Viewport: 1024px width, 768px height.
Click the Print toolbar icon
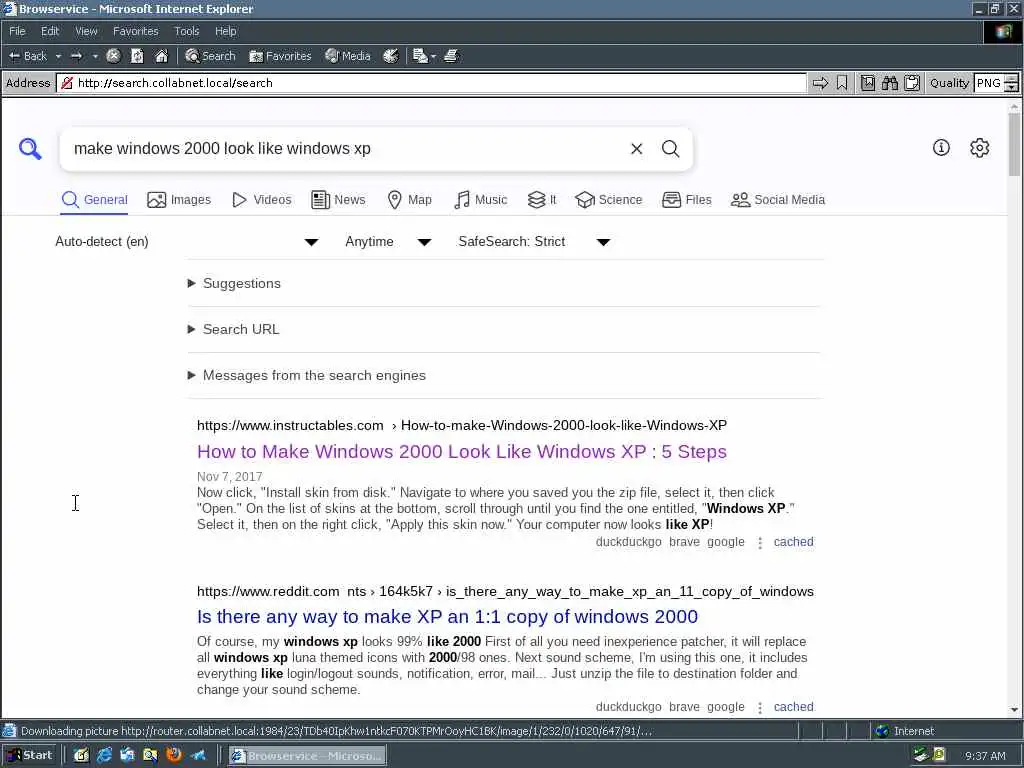tap(451, 56)
